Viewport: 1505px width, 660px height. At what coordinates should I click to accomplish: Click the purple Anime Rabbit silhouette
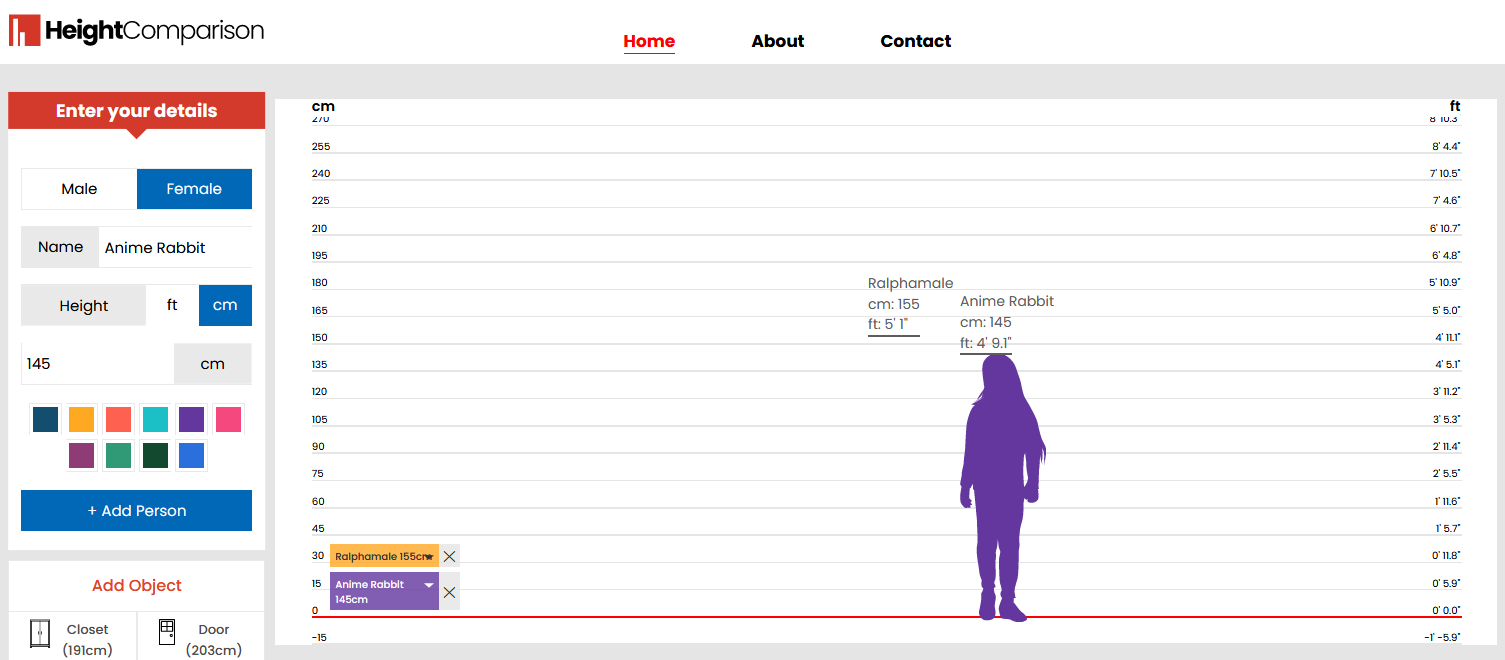(x=1002, y=488)
